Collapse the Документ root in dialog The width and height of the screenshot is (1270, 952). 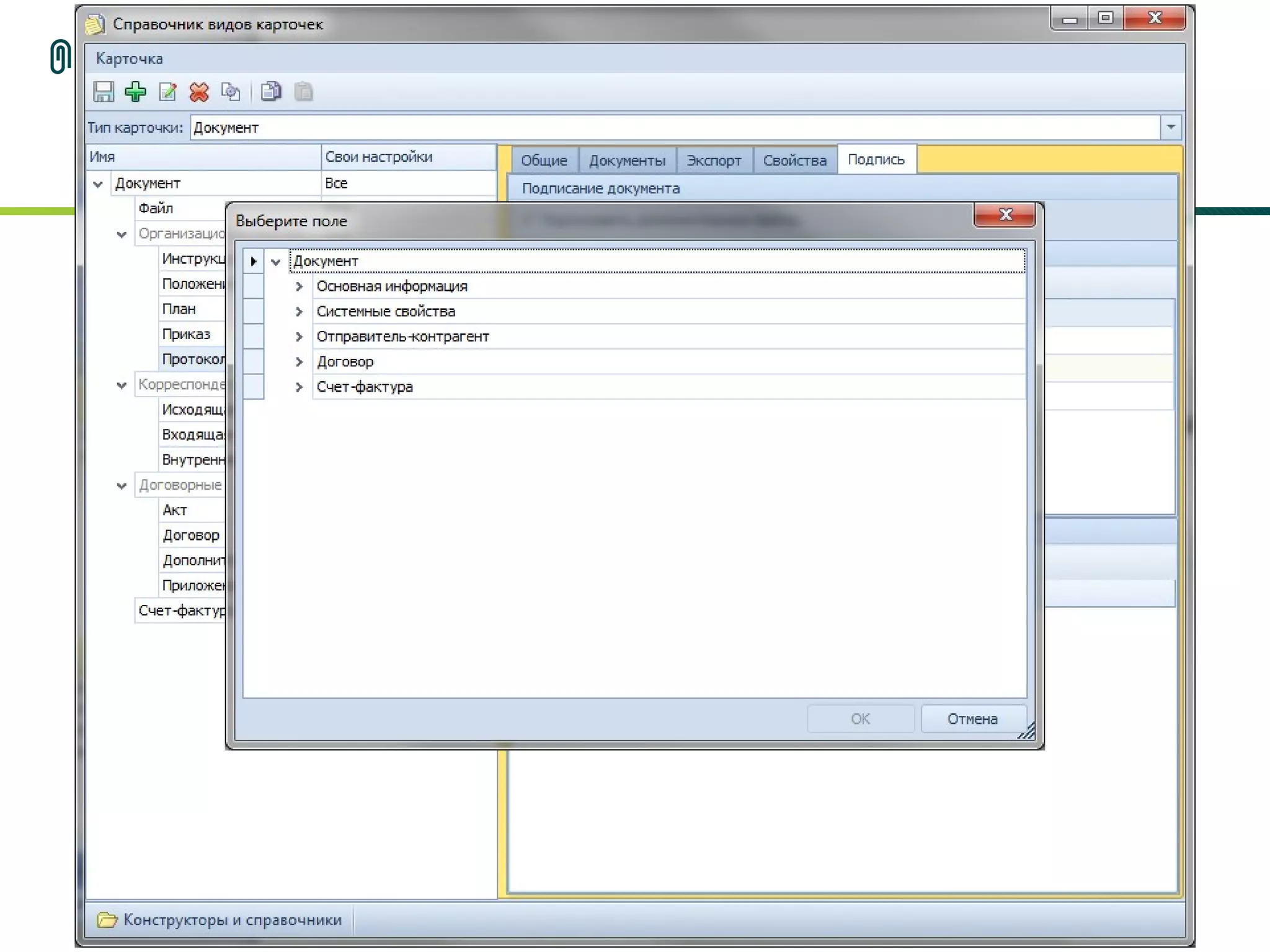click(276, 262)
